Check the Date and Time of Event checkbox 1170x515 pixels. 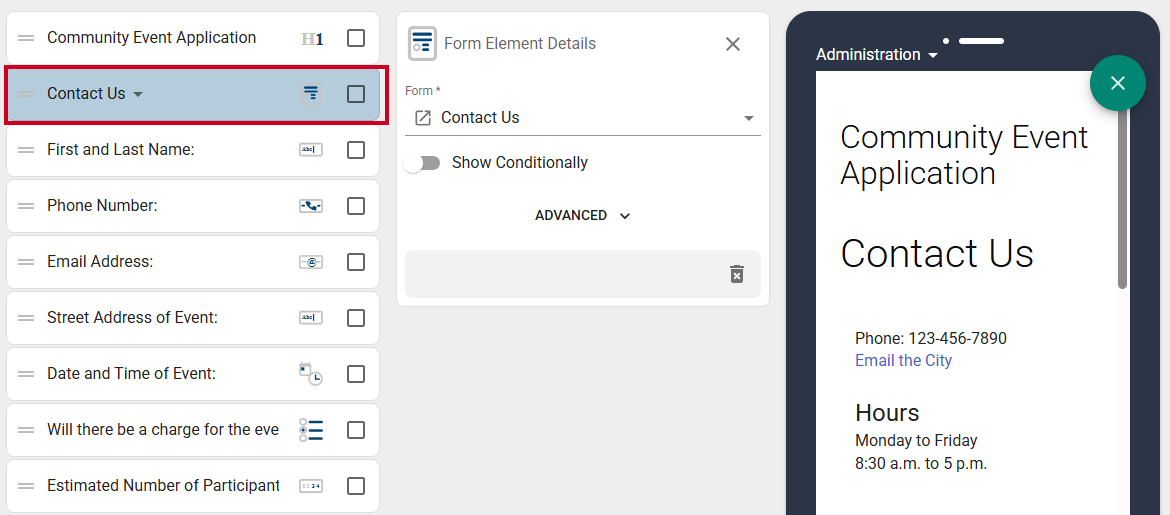click(x=356, y=374)
